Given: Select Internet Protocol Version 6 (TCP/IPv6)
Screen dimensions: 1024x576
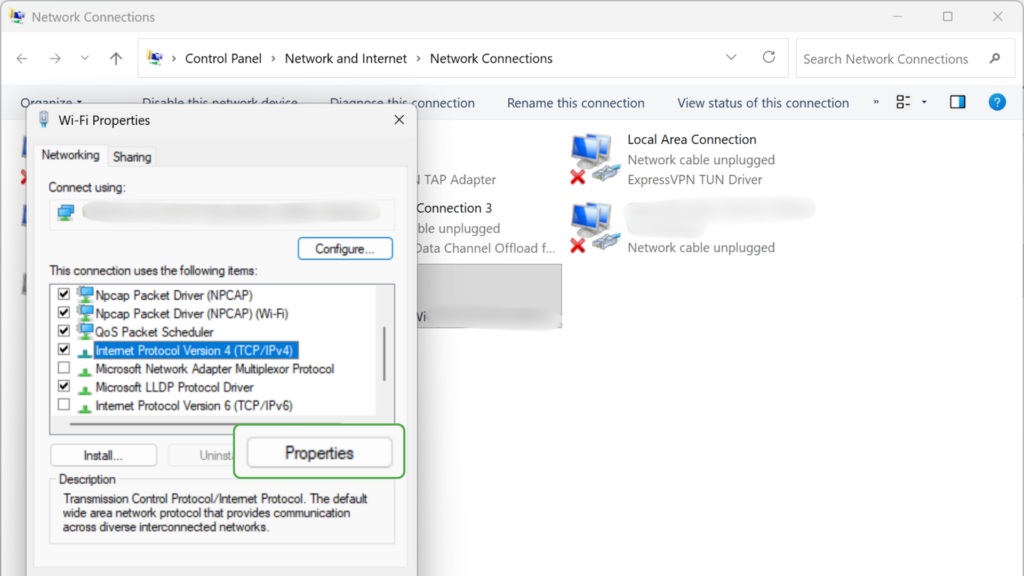Looking at the screenshot, I should click(194, 406).
